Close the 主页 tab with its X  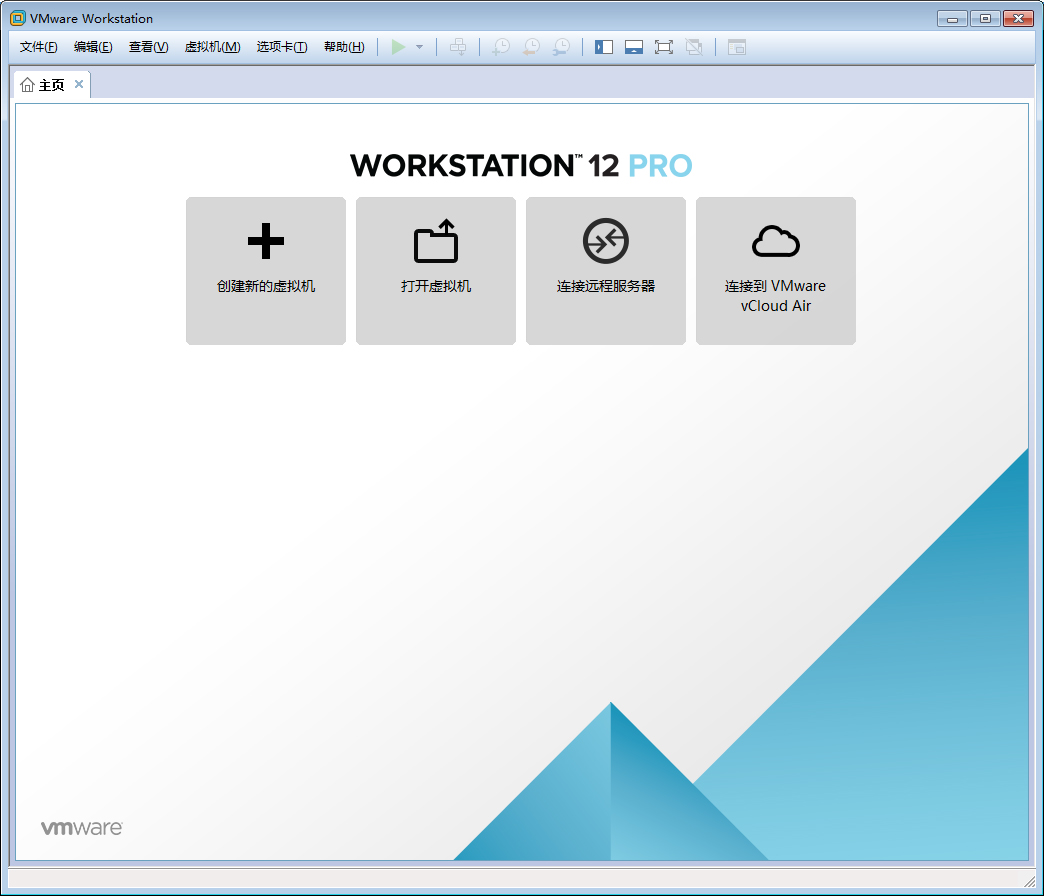pos(78,84)
